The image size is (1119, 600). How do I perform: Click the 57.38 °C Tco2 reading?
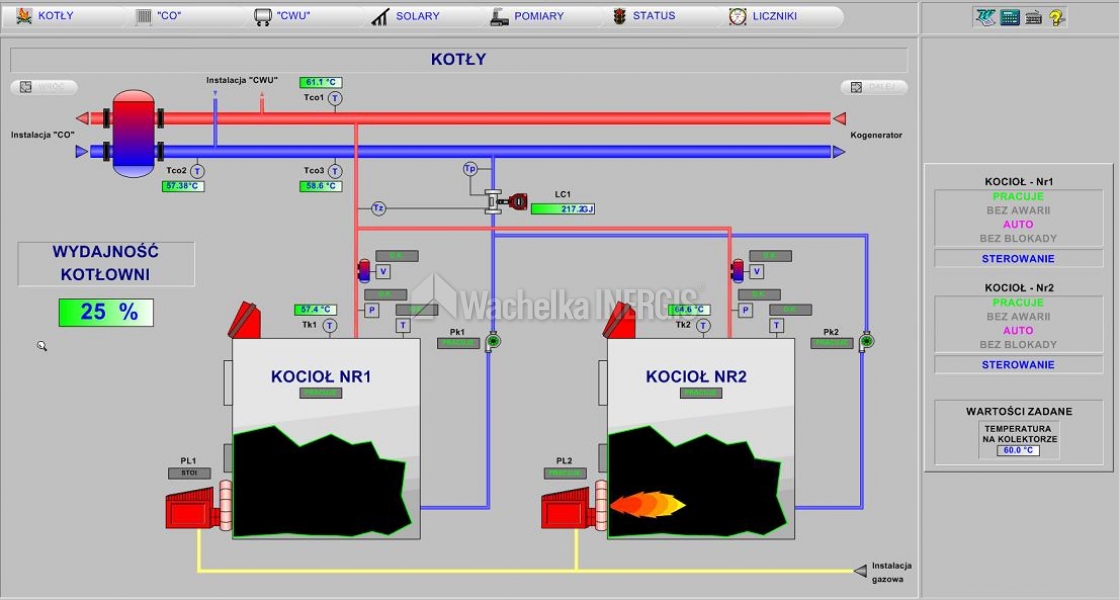[x=183, y=186]
